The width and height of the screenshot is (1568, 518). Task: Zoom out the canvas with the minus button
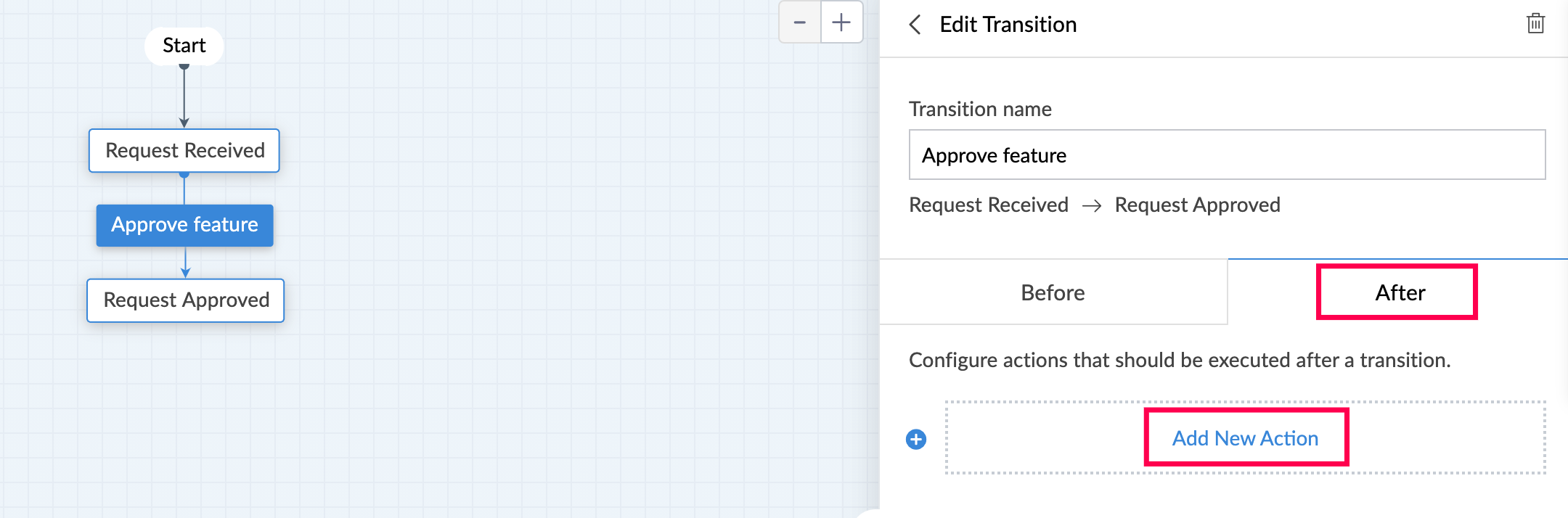(799, 22)
